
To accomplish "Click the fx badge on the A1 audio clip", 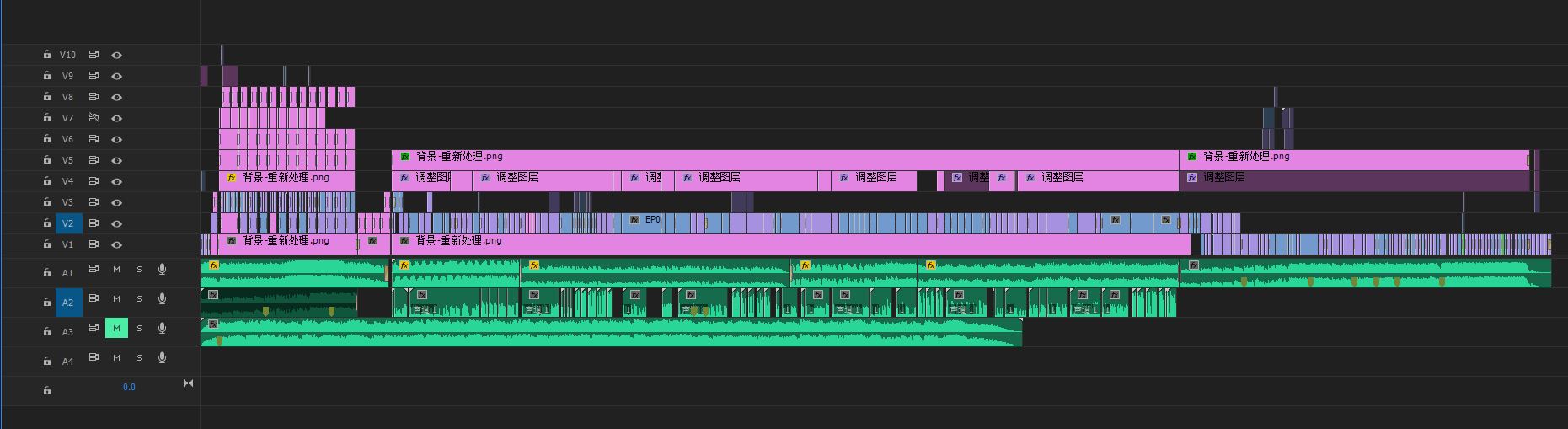I will (214, 265).
